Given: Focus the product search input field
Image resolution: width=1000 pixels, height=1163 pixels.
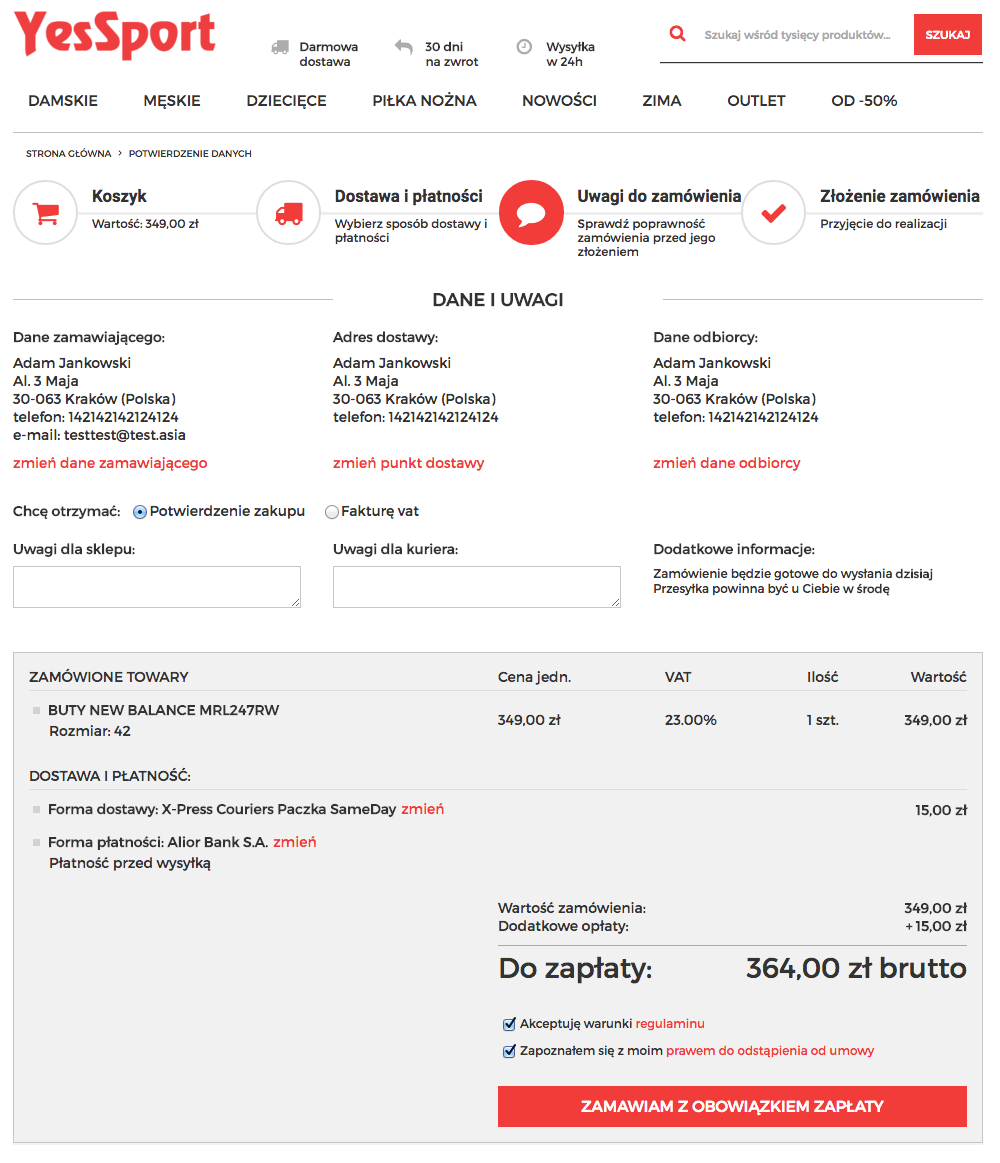Looking at the screenshot, I should click(x=797, y=35).
